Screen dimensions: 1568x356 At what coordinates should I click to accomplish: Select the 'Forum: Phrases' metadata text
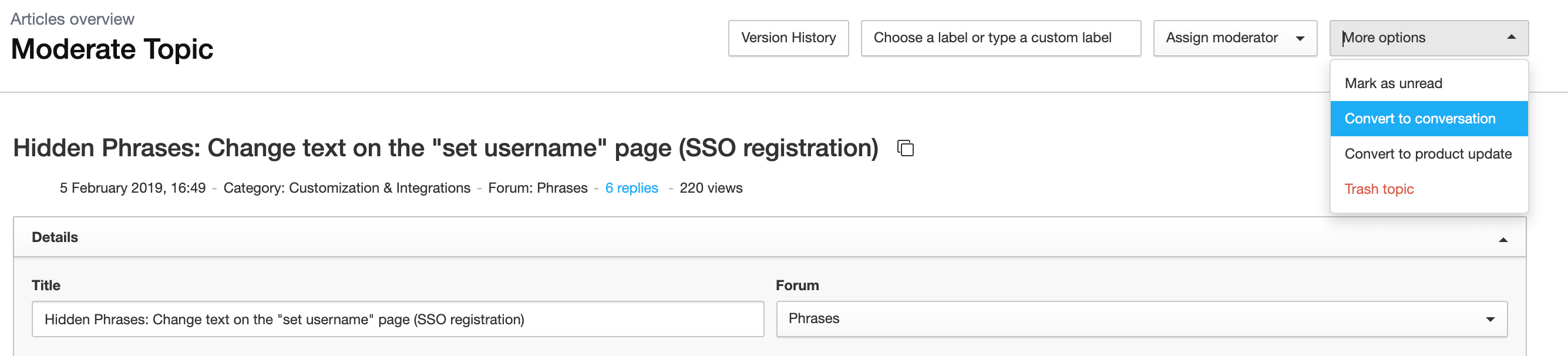tap(537, 188)
